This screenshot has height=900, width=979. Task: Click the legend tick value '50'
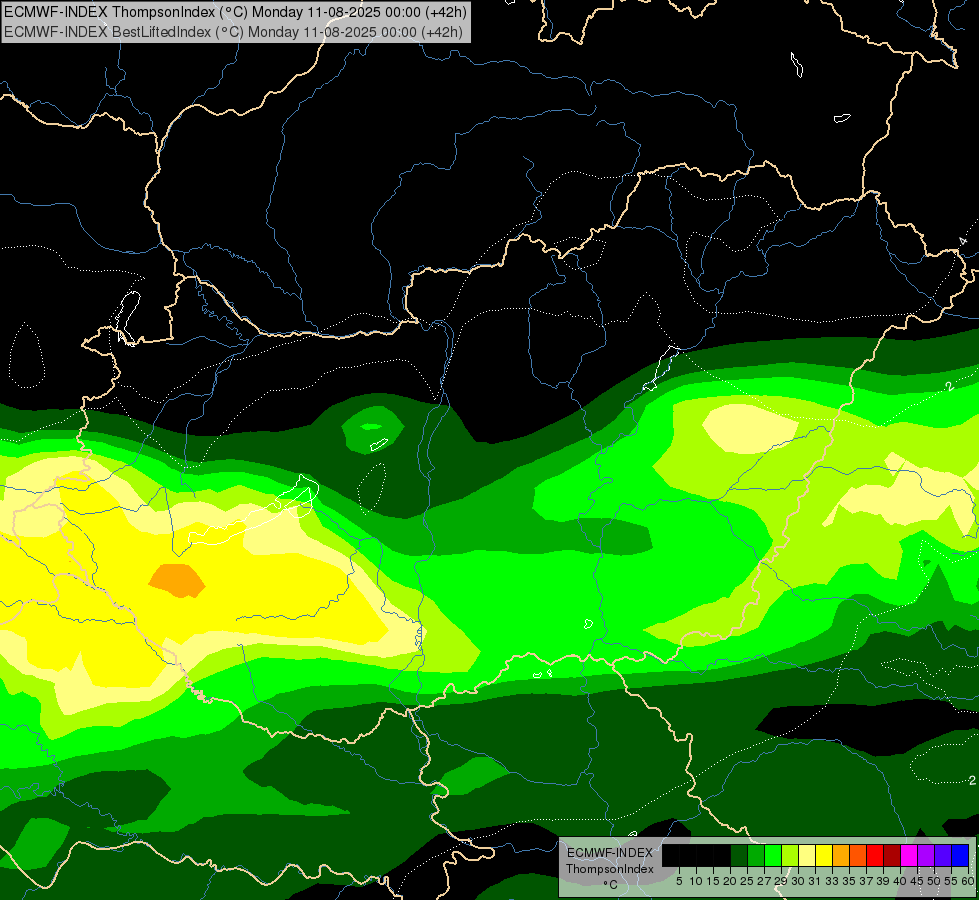click(x=934, y=881)
